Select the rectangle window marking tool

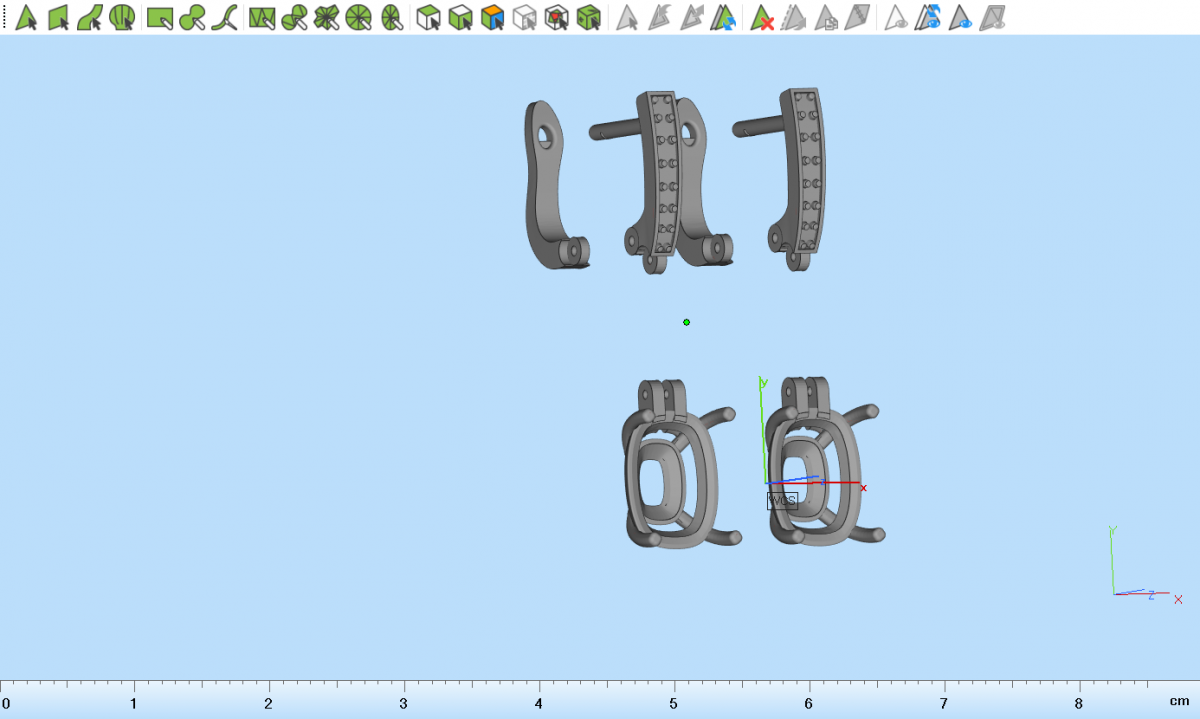pyautogui.click(x=160, y=17)
